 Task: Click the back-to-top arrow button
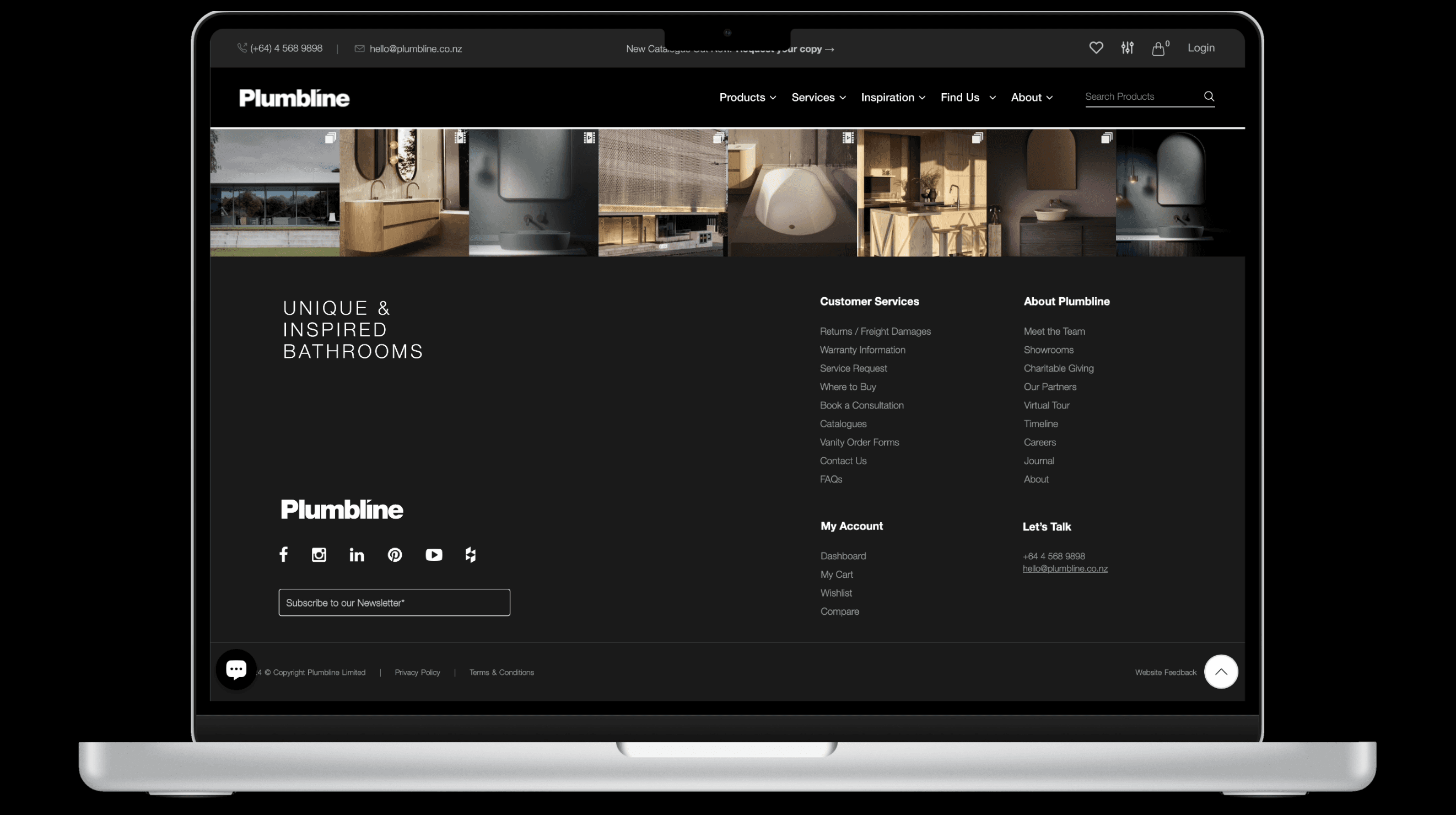click(1221, 671)
